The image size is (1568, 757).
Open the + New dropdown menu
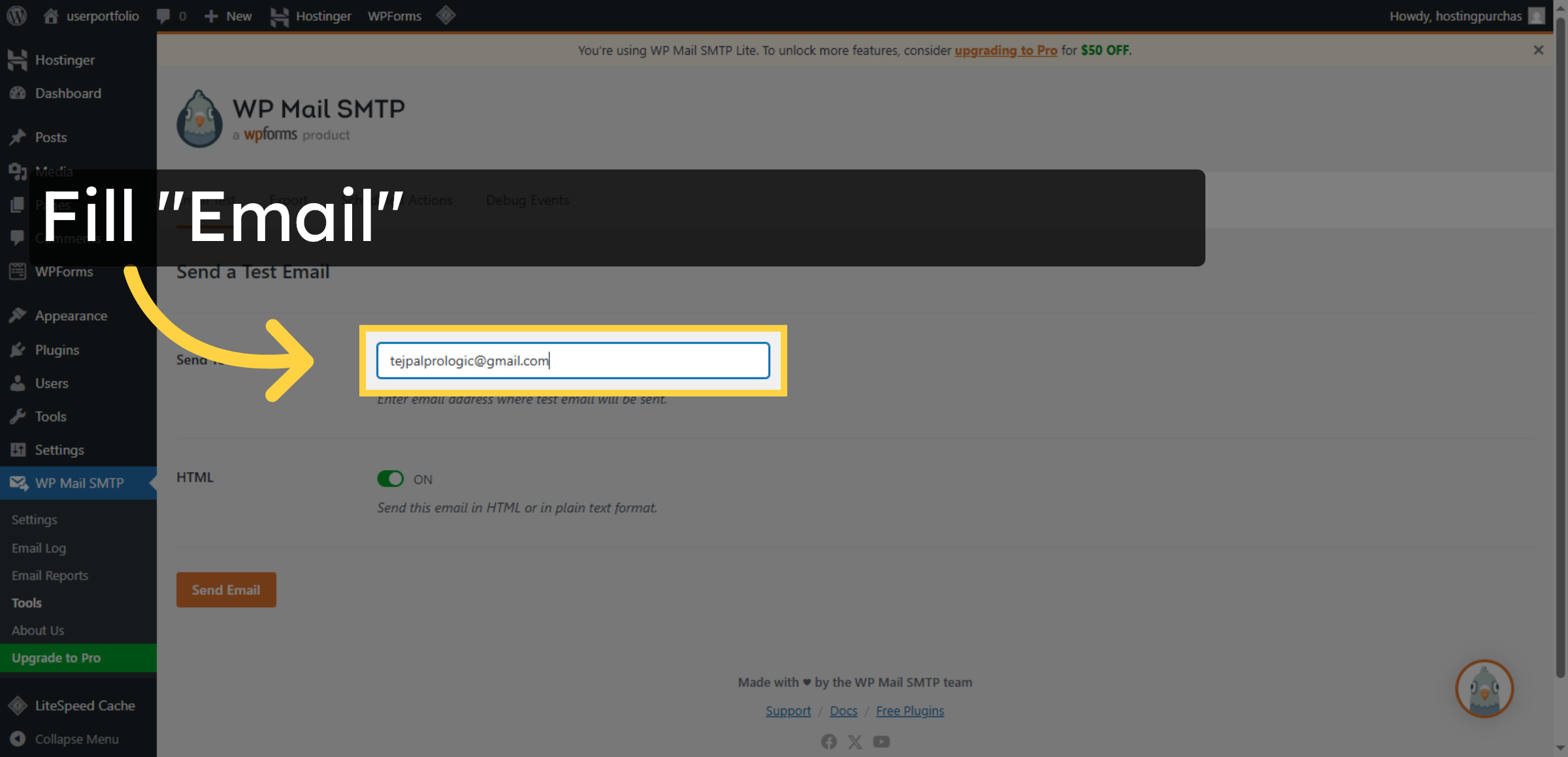227,16
